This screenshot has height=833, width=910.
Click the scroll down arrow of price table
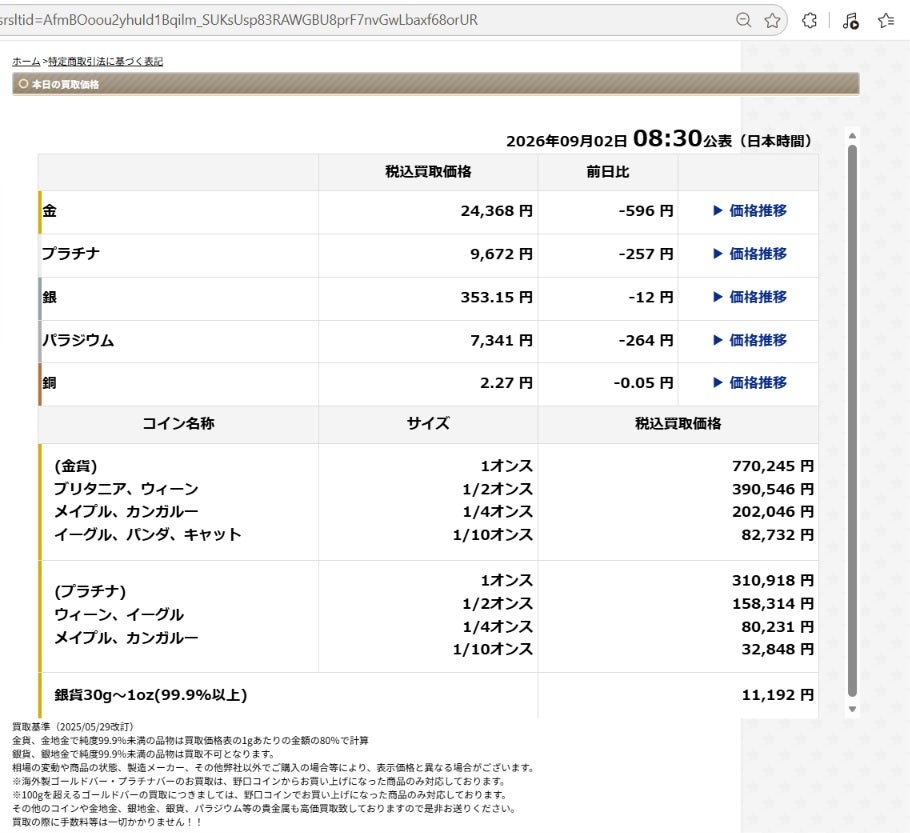852,709
